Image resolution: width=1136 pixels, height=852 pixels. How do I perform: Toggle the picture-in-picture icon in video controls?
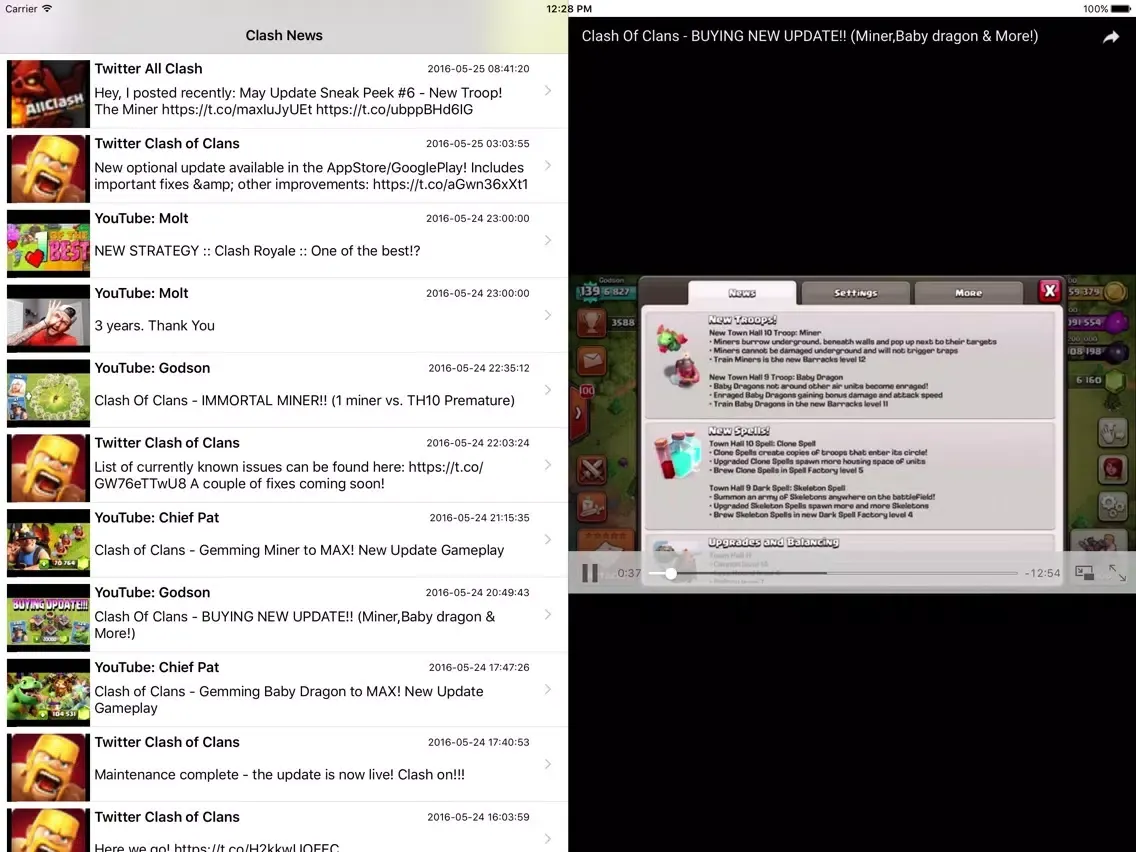[x=1084, y=572]
